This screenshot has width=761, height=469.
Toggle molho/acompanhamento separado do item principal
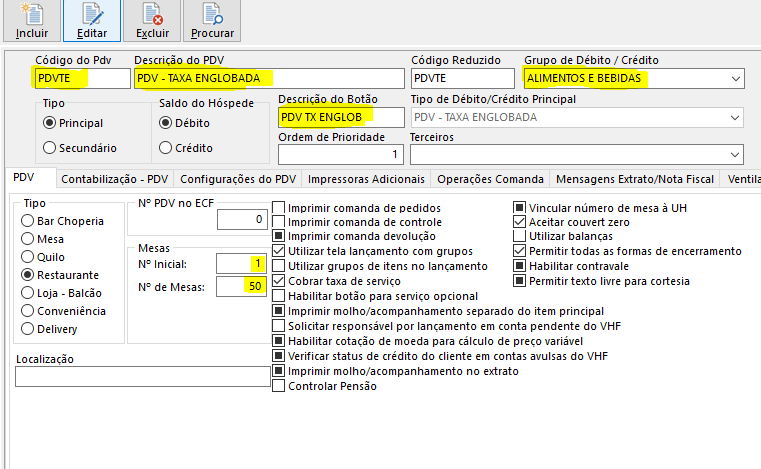279,311
